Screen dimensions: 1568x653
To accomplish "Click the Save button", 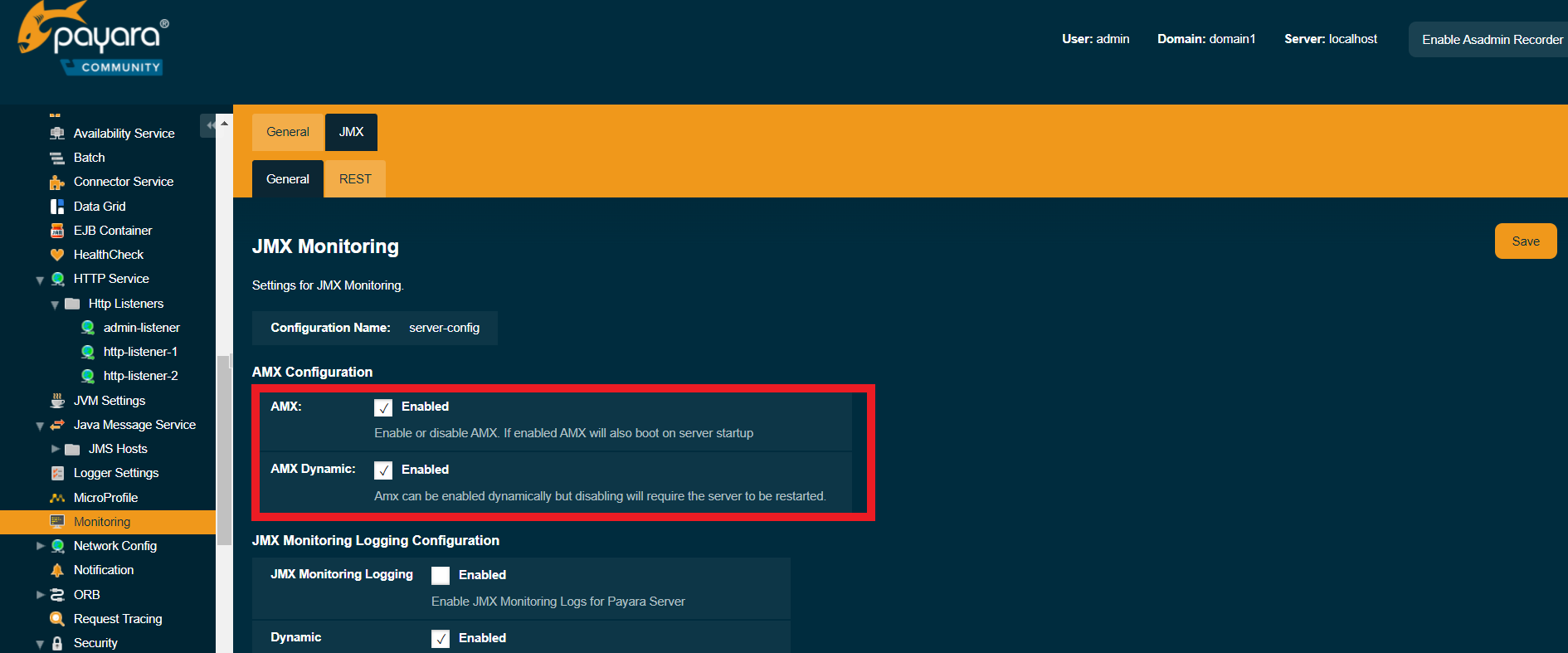I will click(x=1525, y=241).
